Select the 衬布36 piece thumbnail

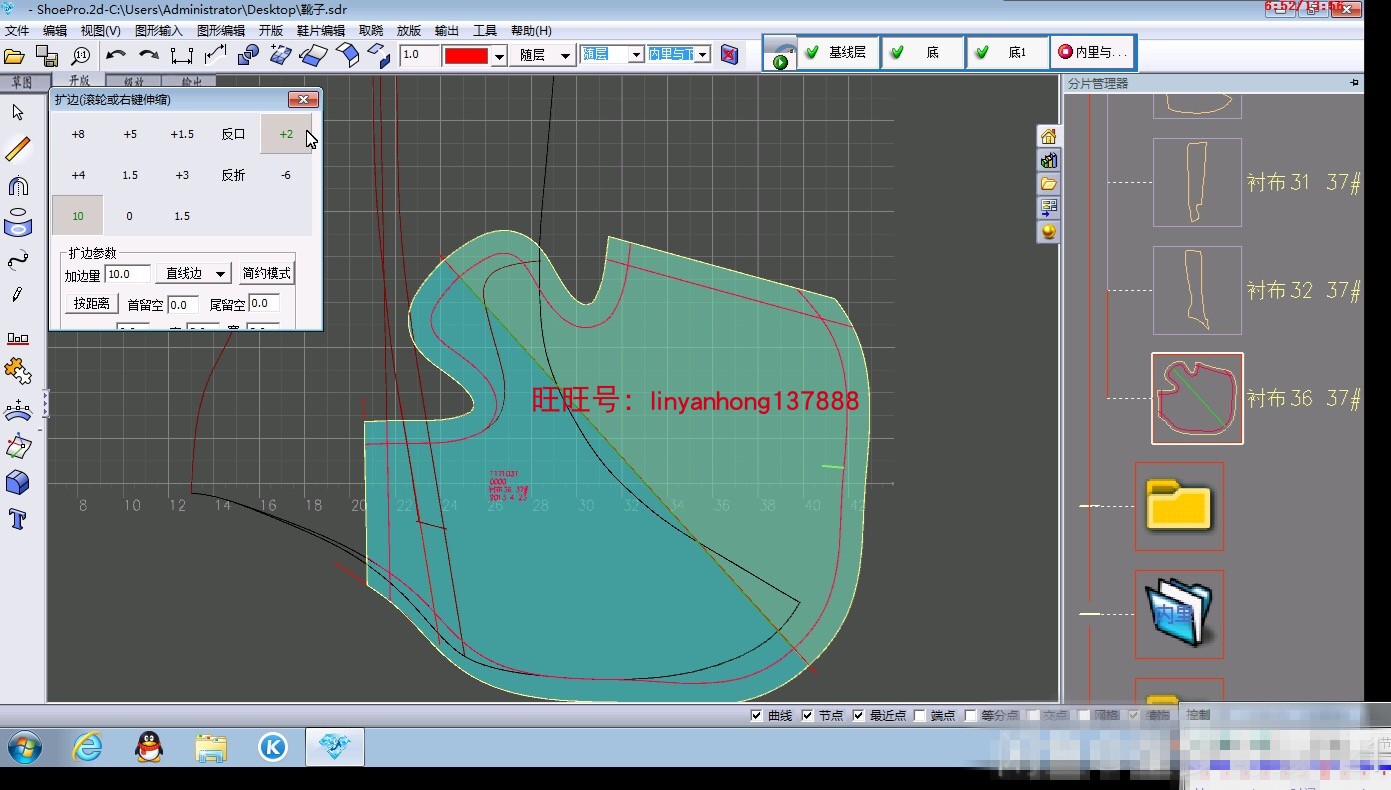pyautogui.click(x=1196, y=397)
